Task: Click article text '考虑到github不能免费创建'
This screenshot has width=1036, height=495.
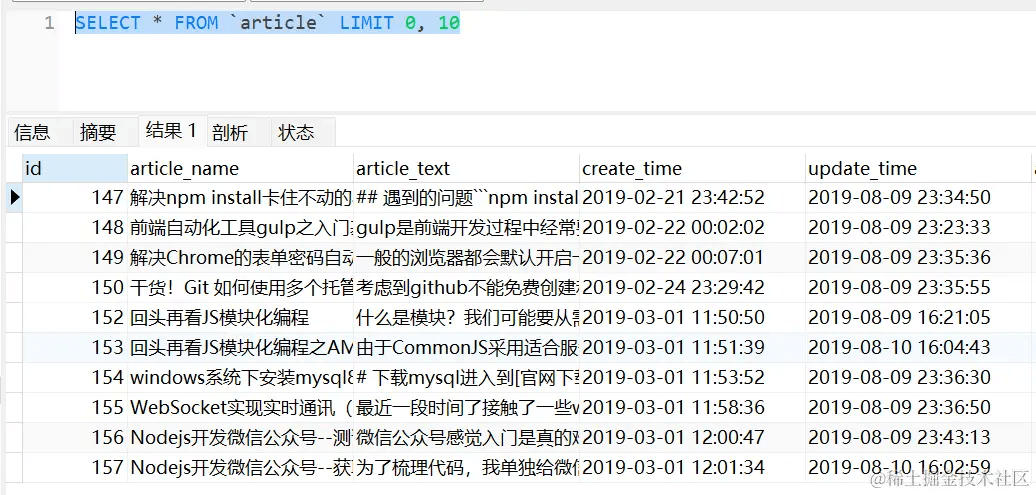Action: click(466, 287)
